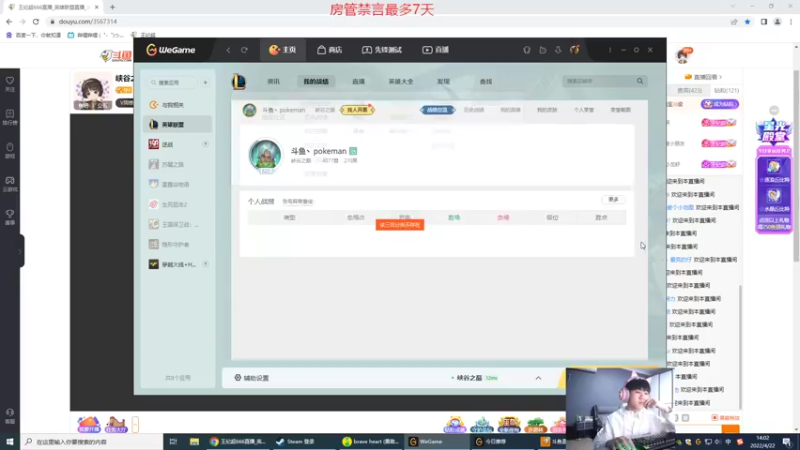The width and height of the screenshot is (800, 450).
Task: Select the third greyed-out game in sidebar
Action: point(178,164)
